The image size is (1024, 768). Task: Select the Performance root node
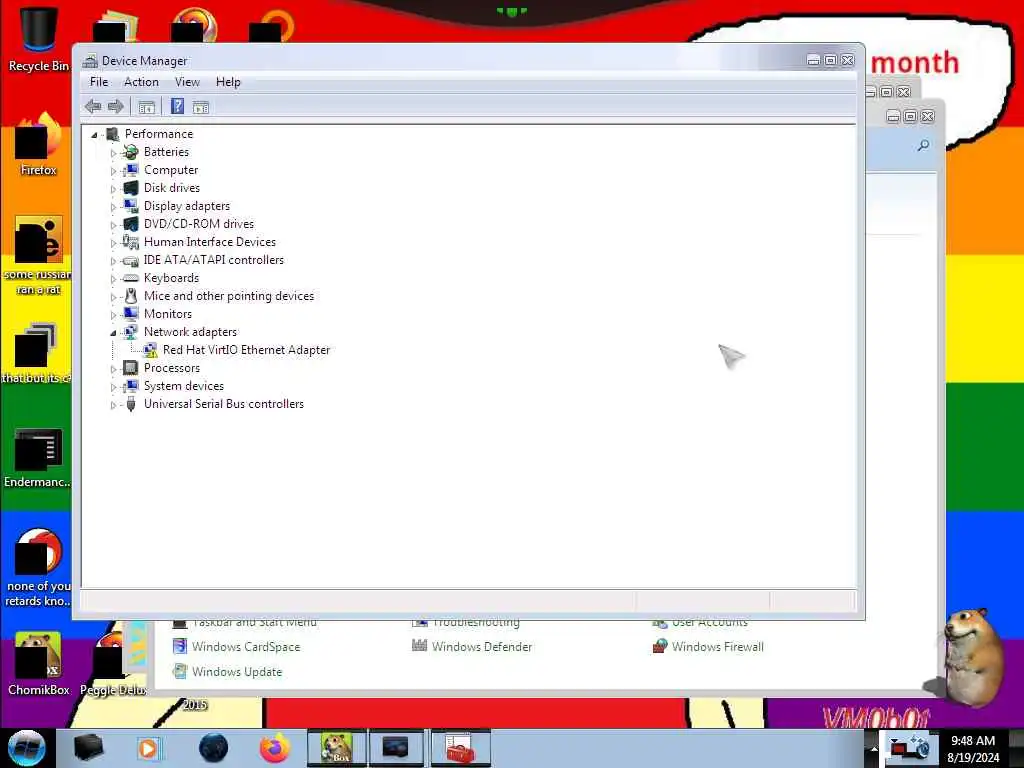159,134
